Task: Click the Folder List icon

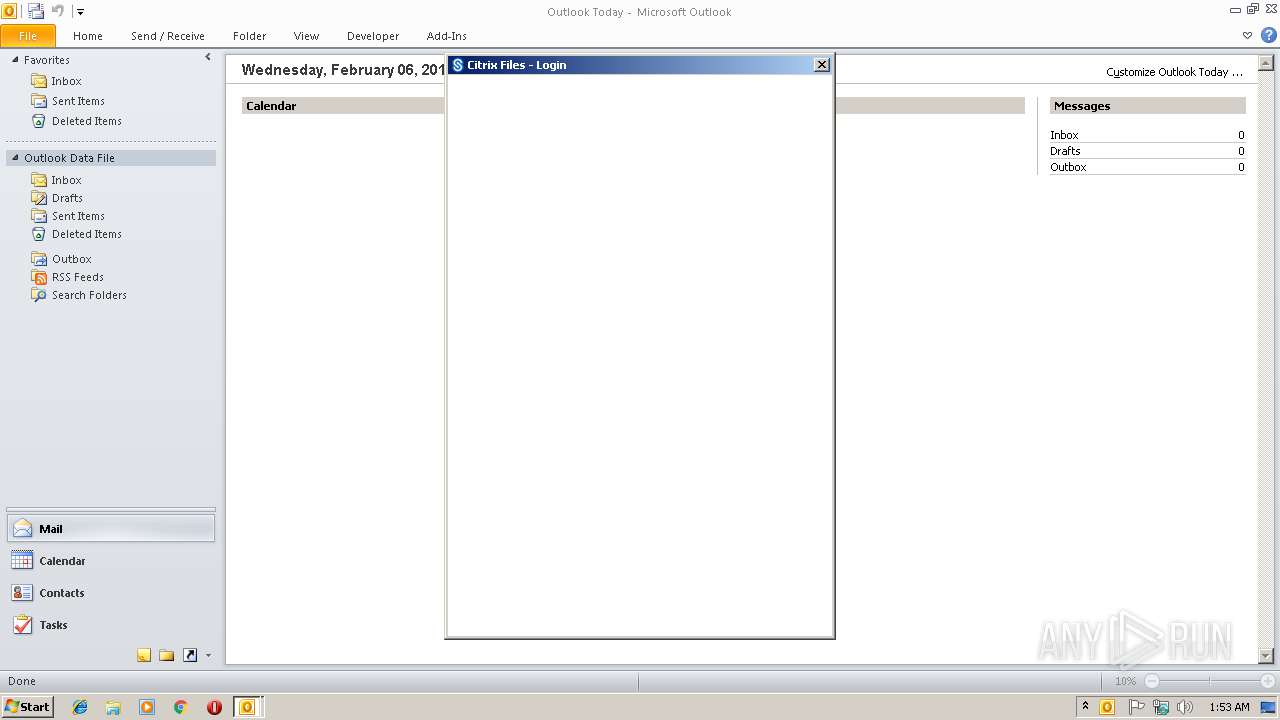Action: (x=167, y=655)
